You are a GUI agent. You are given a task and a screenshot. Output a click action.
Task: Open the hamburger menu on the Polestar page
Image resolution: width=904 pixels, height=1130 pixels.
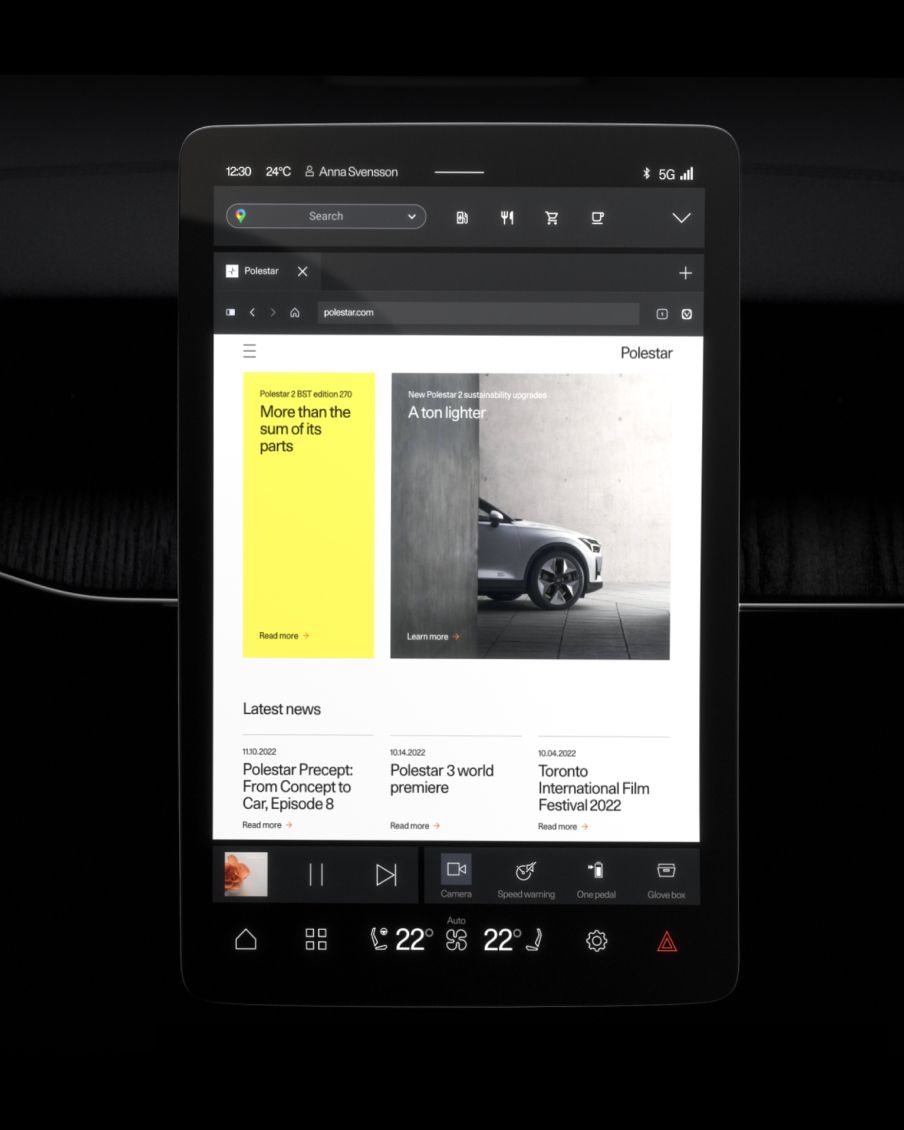(249, 351)
